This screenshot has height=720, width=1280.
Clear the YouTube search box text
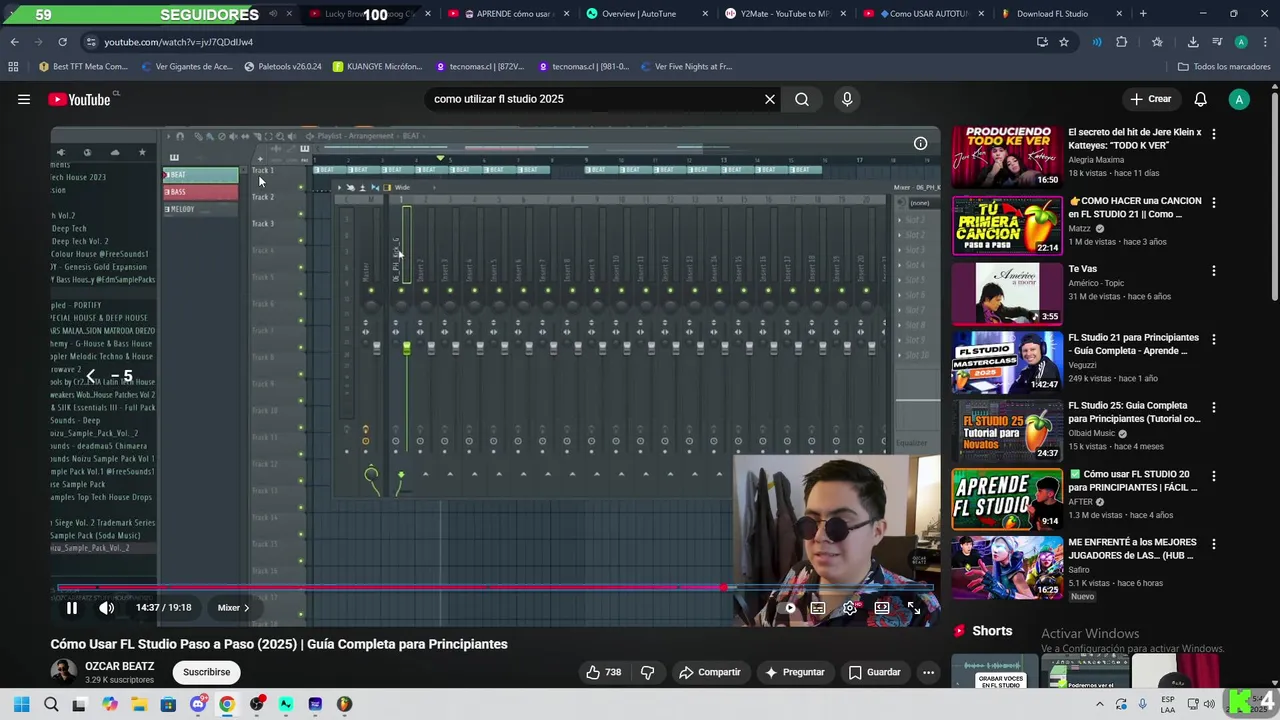pyautogui.click(x=770, y=99)
